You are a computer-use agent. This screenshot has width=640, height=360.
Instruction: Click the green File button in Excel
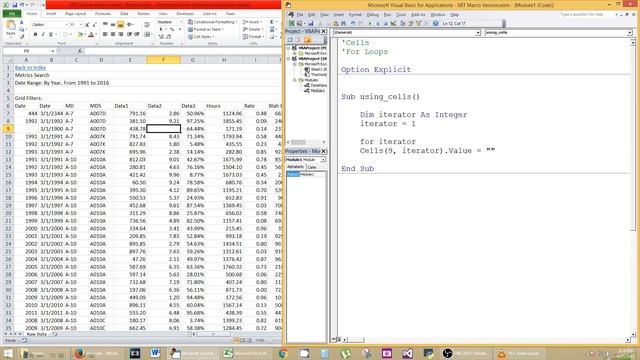tap(12, 13)
